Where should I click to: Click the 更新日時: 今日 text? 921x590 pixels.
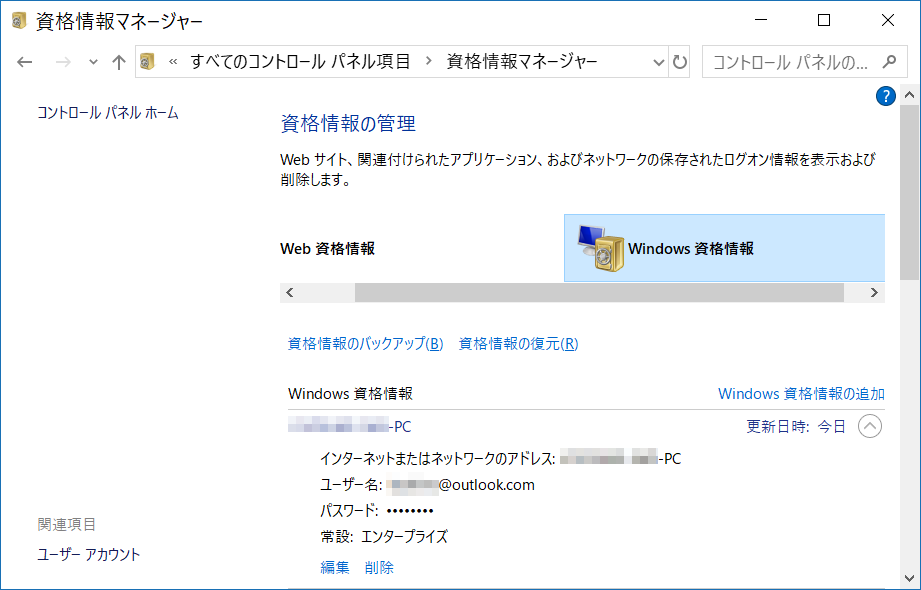796,427
